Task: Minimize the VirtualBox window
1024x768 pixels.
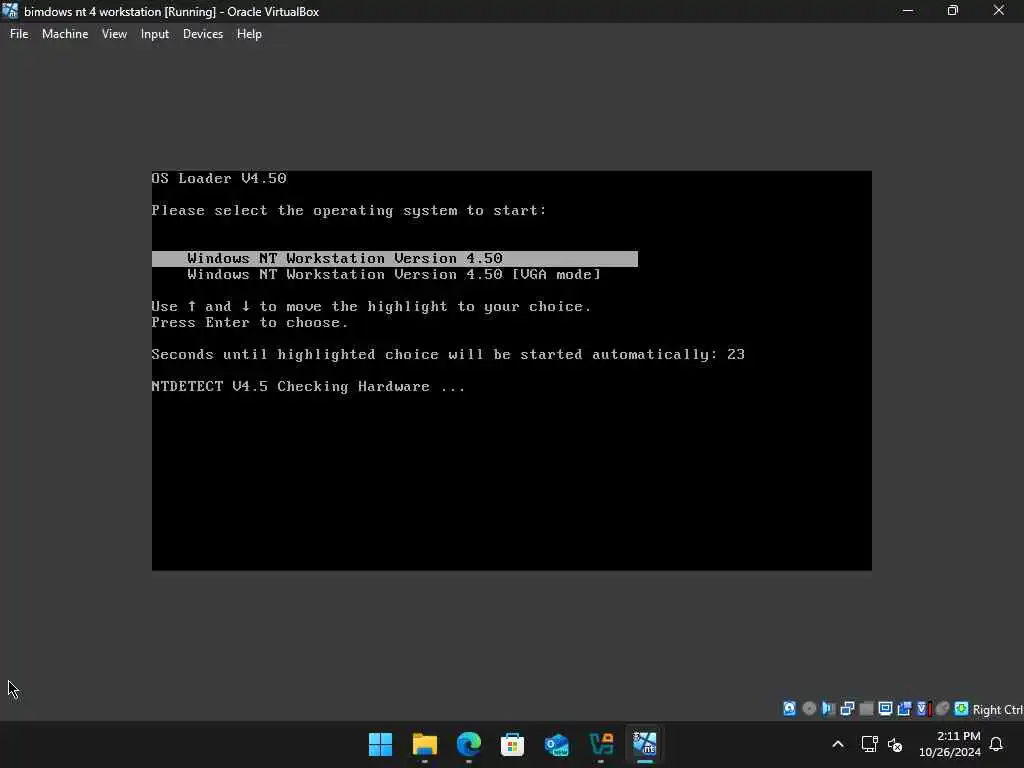Action: click(x=908, y=11)
